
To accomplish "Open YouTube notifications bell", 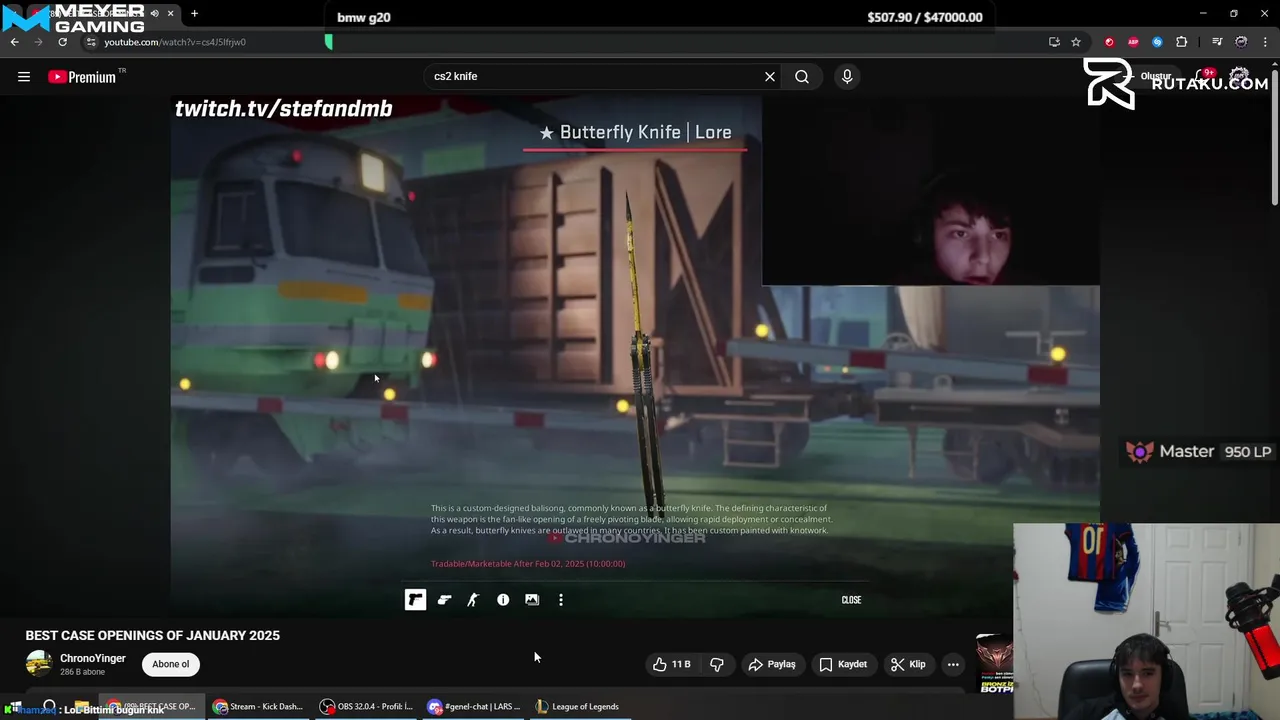I will tap(1203, 77).
